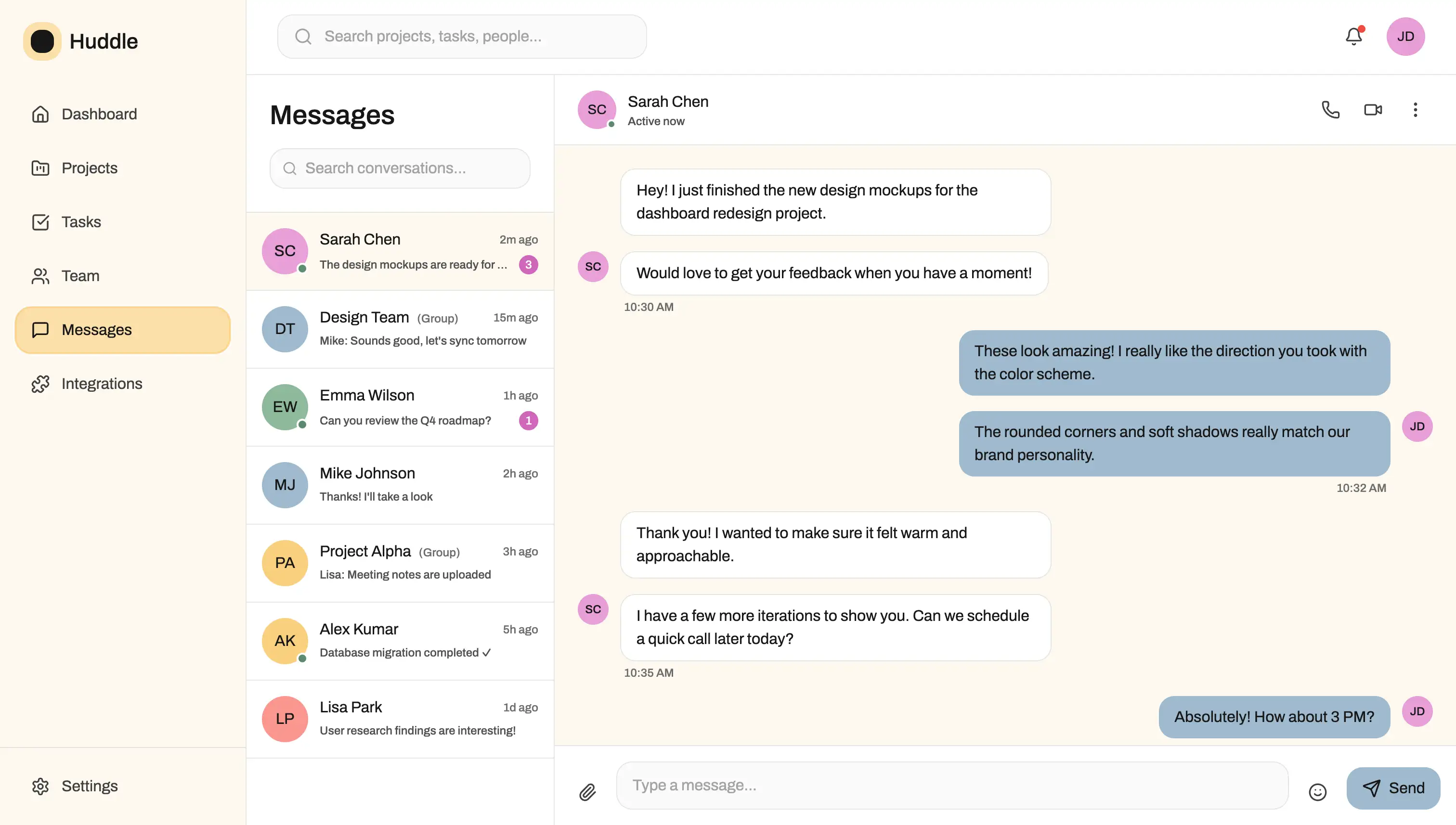1456x825 pixels.
Task: Open Tasks via the checkmark icon
Action: point(40,222)
